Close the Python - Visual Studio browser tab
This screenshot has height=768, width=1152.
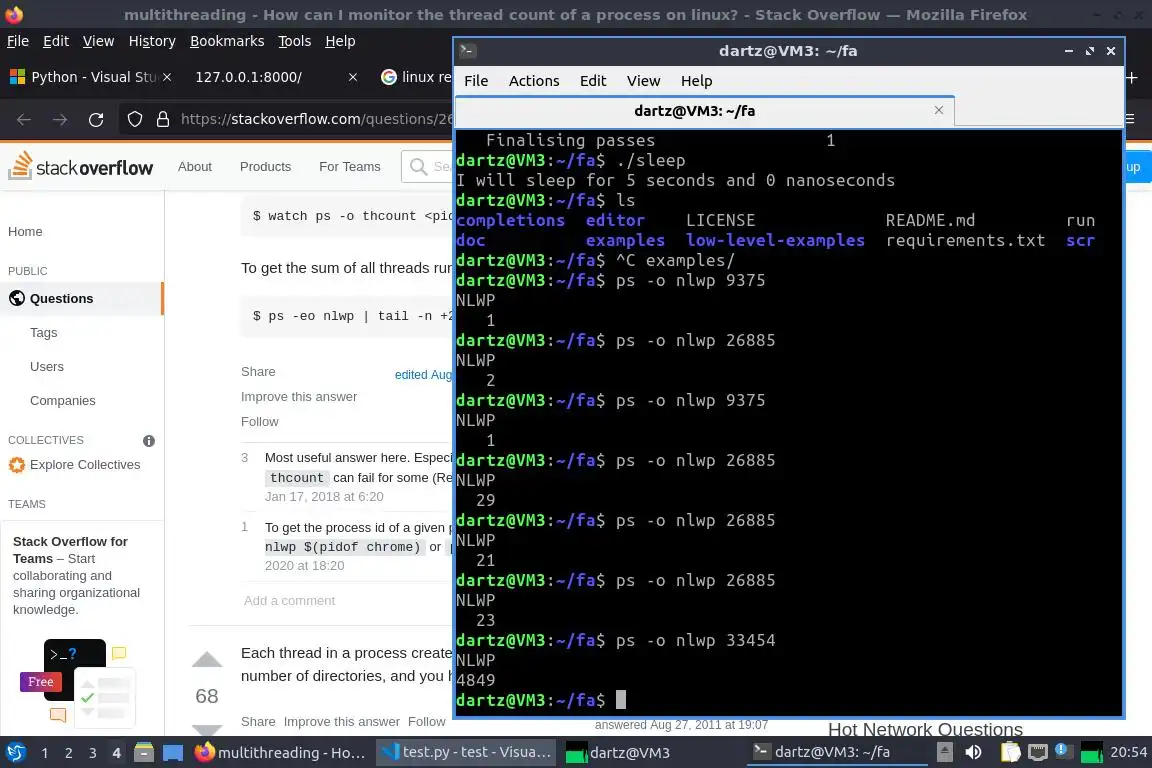click(167, 77)
